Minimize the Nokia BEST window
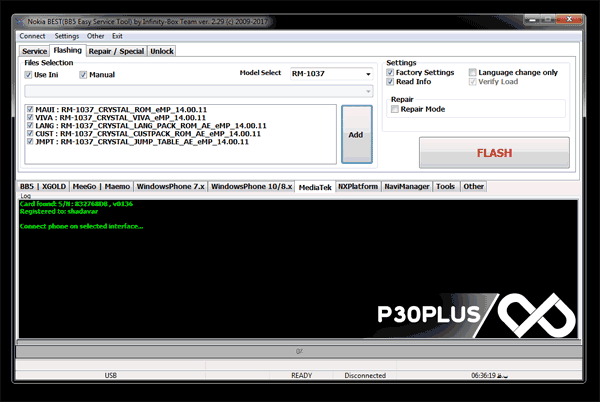600x402 pixels. [x=532, y=20]
